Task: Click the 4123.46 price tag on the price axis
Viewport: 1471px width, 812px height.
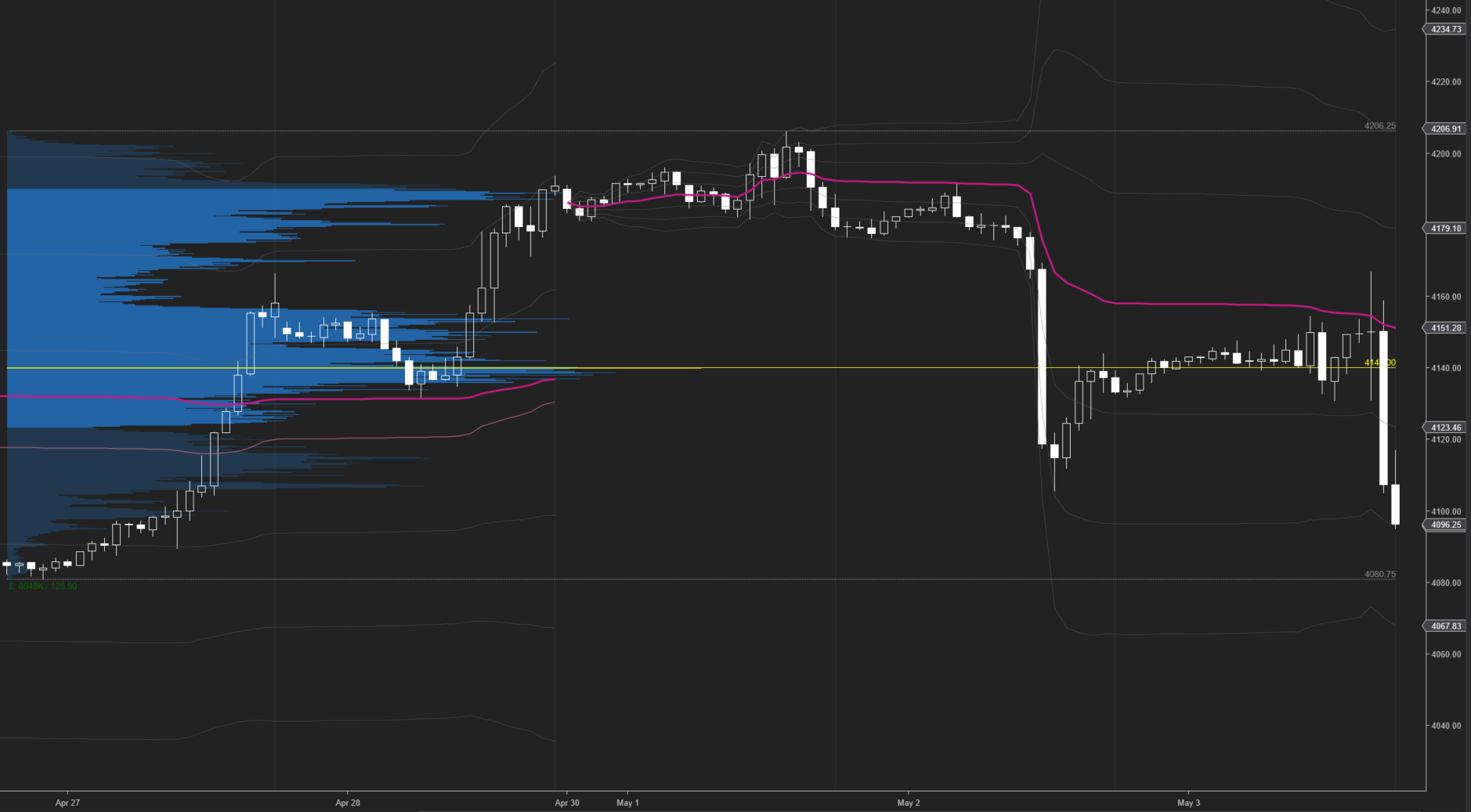Action: pyautogui.click(x=1443, y=428)
